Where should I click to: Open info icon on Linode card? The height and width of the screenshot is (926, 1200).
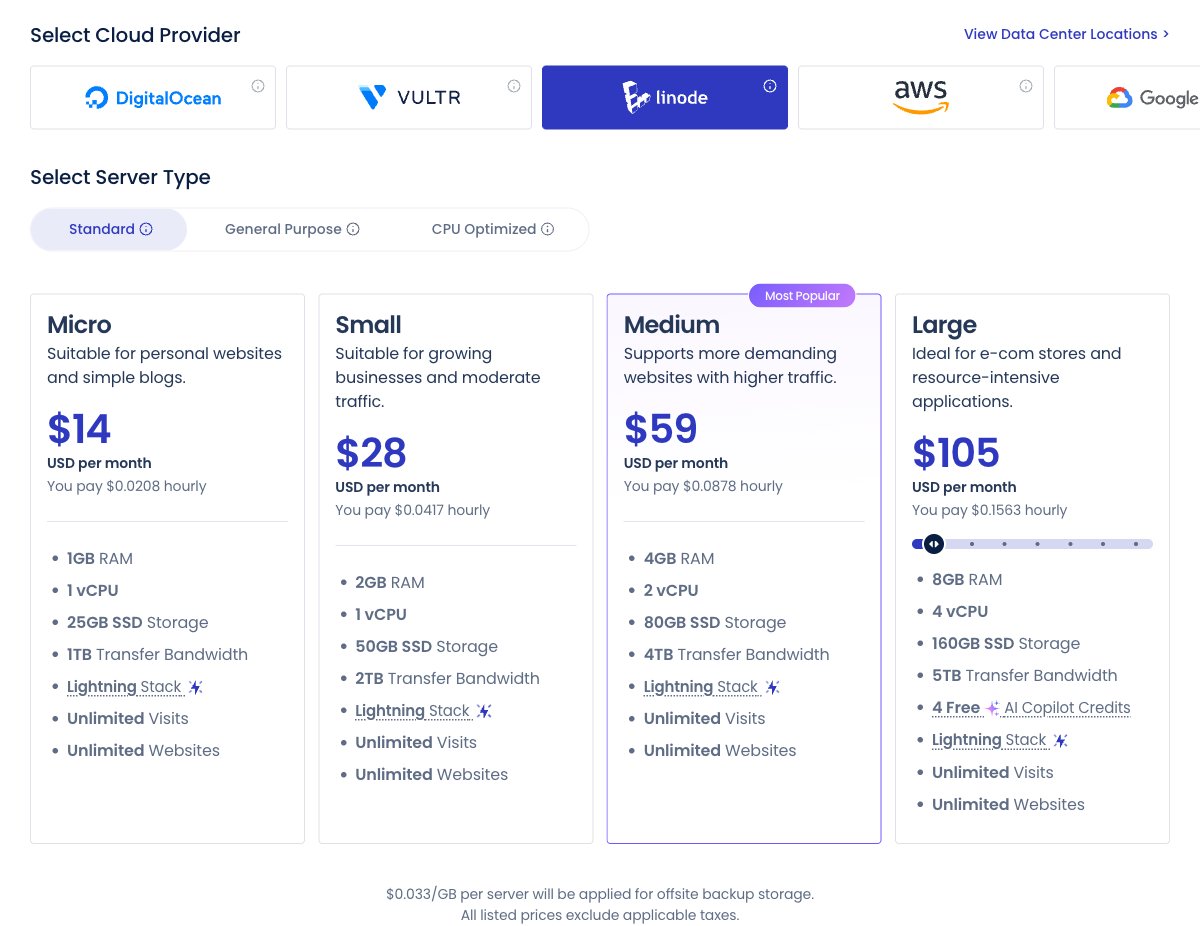[770, 86]
